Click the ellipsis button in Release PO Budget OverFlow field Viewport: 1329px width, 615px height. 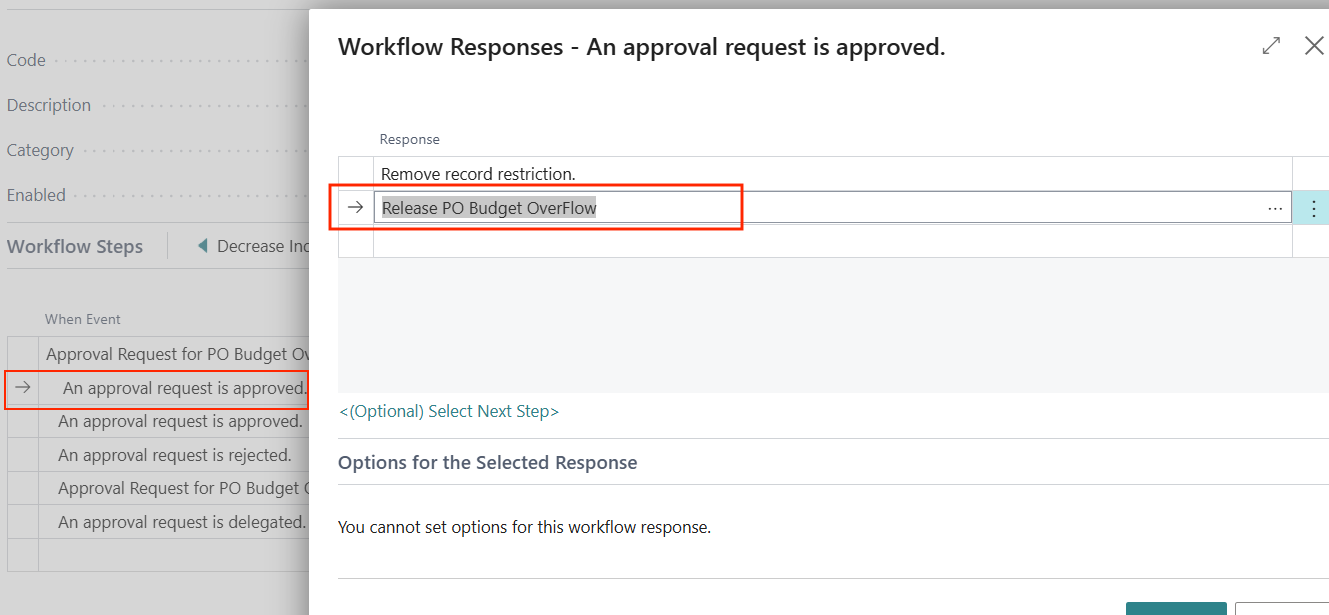click(1274, 208)
